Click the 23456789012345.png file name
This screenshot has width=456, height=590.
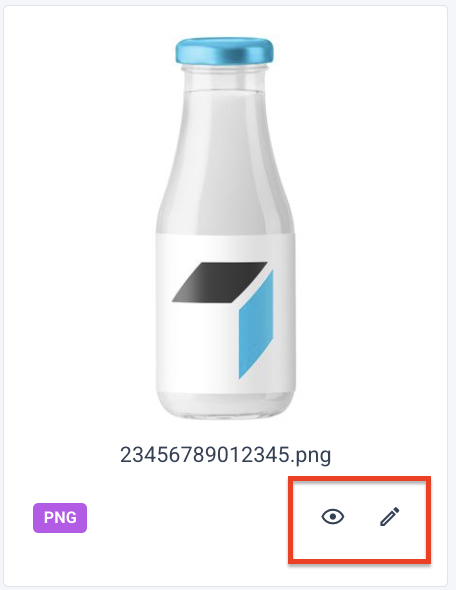pyautogui.click(x=225, y=455)
